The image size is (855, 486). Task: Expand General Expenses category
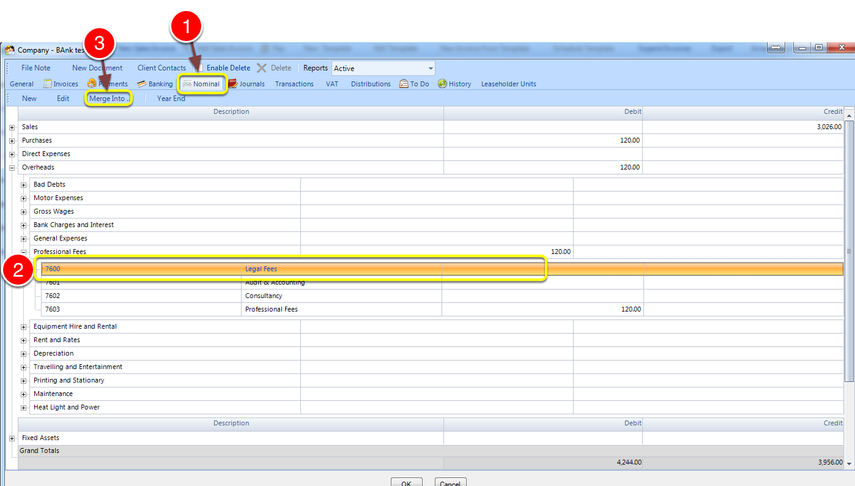tap(23, 239)
